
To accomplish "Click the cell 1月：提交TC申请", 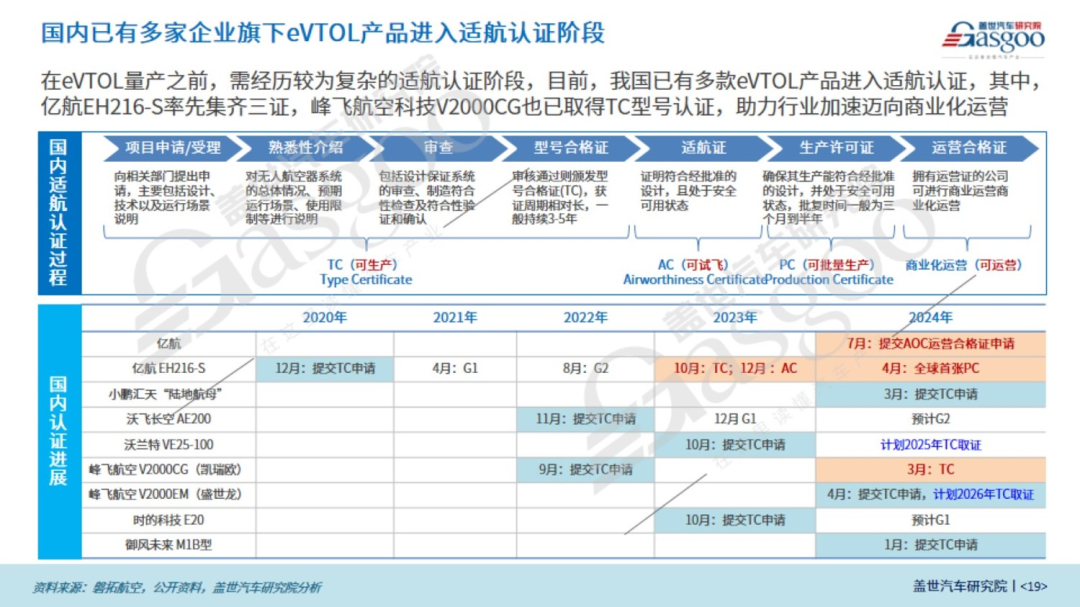I will pos(931,545).
